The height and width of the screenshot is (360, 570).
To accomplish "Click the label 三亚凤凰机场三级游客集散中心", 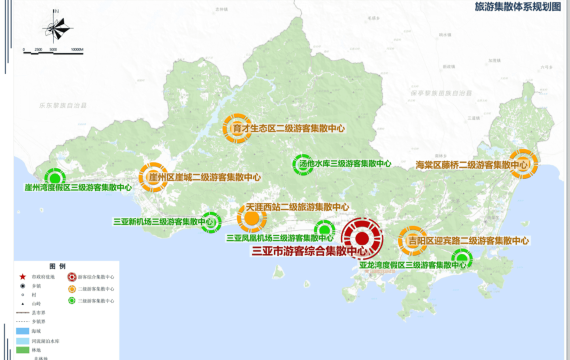I will coord(280,238).
